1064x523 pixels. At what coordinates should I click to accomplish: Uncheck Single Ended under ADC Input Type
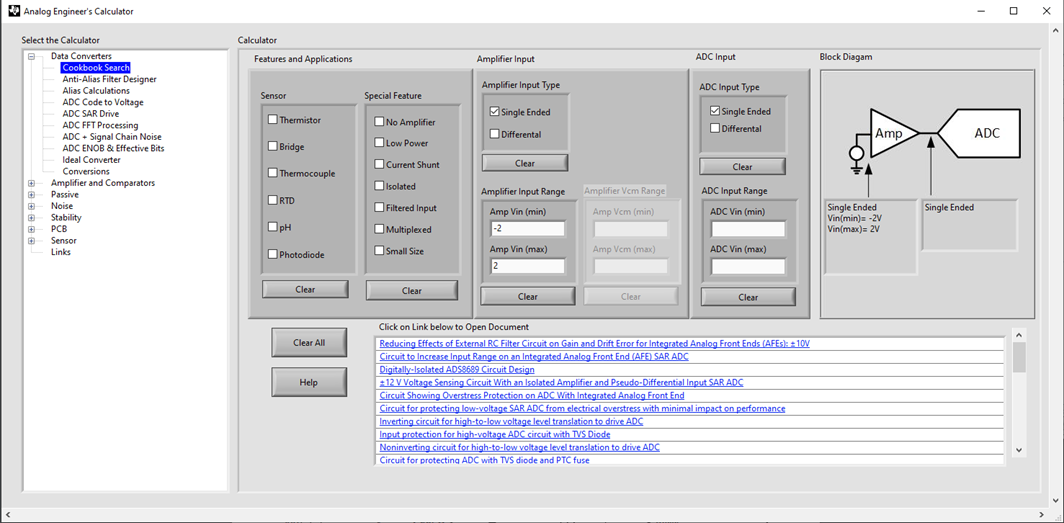coord(715,111)
